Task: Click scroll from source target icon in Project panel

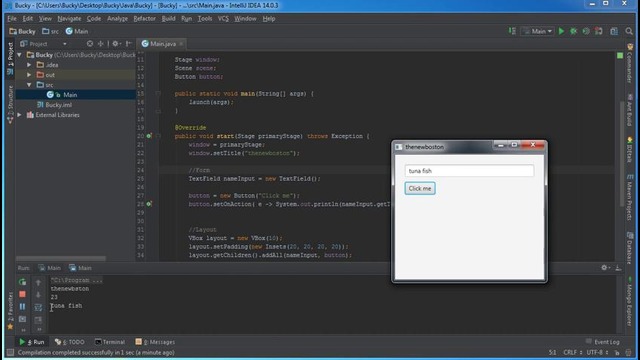Action: 90,43
